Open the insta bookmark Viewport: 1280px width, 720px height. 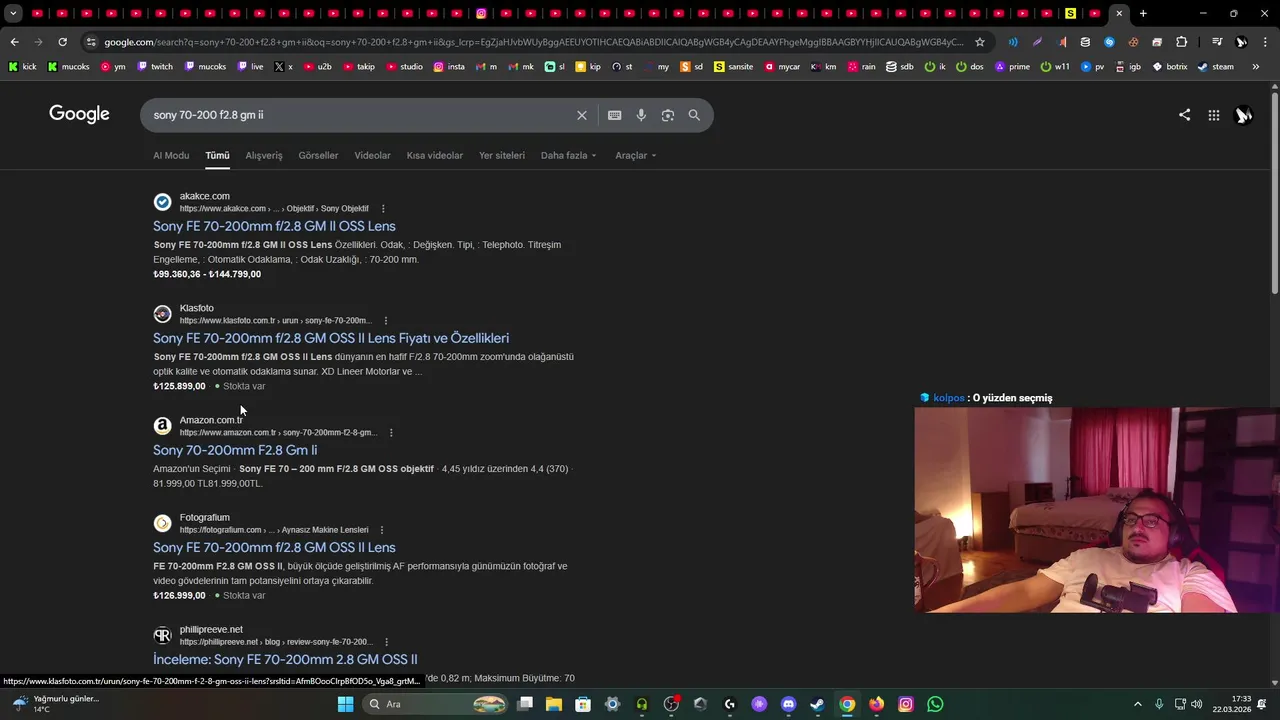click(x=449, y=67)
